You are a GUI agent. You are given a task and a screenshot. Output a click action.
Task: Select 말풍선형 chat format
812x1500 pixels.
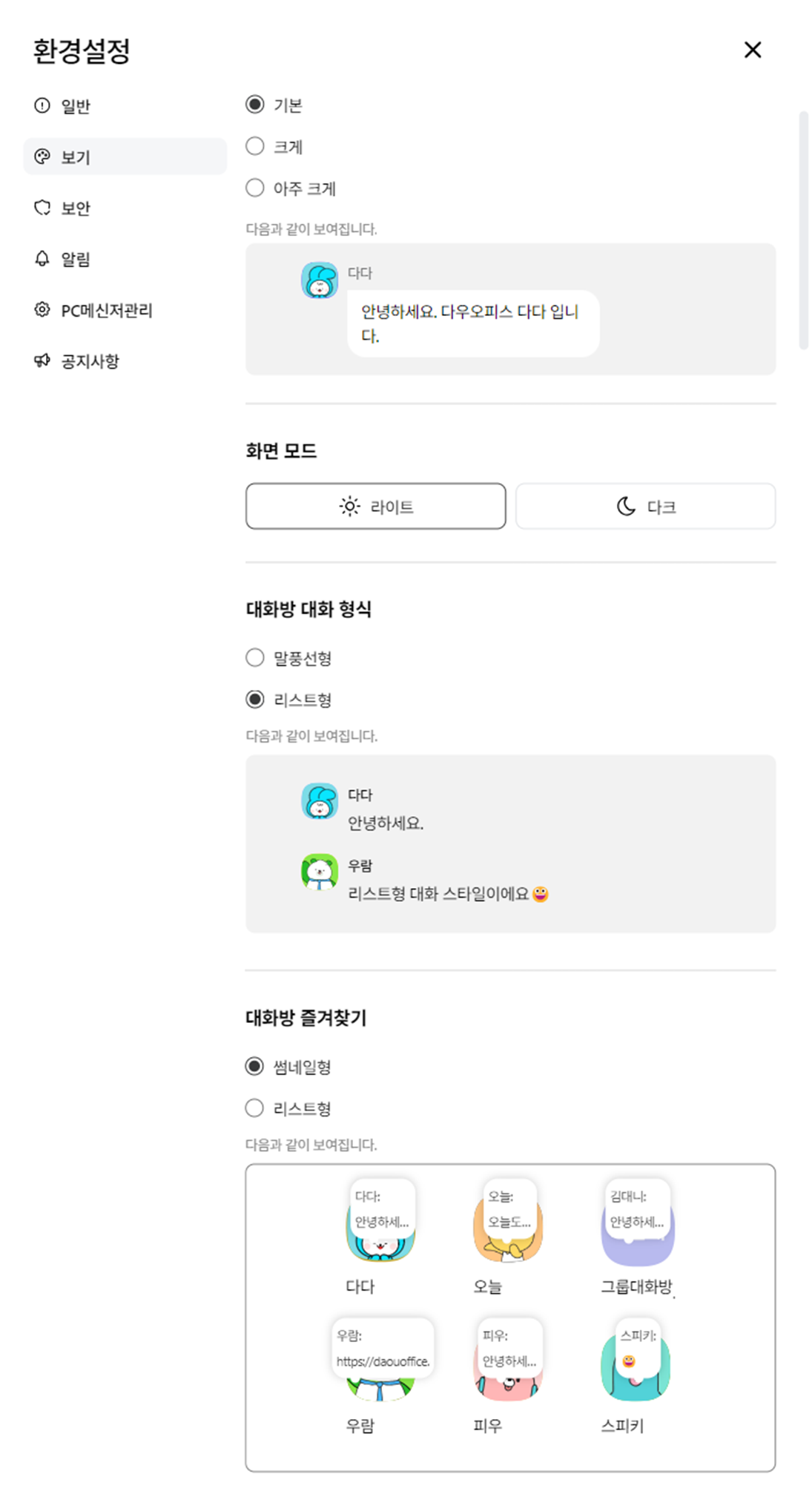255,658
